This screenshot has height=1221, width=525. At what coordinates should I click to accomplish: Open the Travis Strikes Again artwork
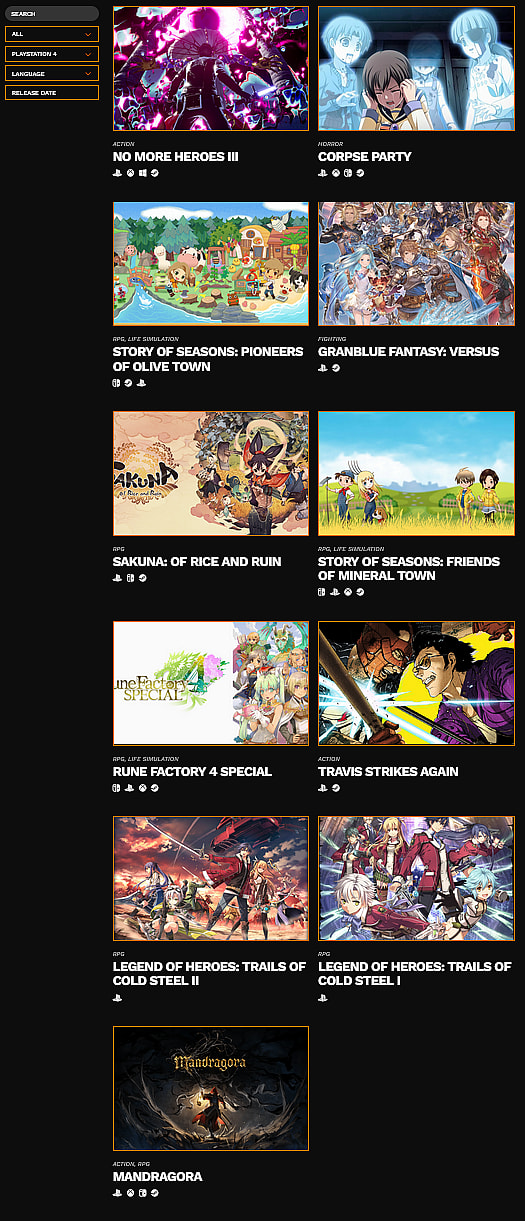[x=416, y=683]
